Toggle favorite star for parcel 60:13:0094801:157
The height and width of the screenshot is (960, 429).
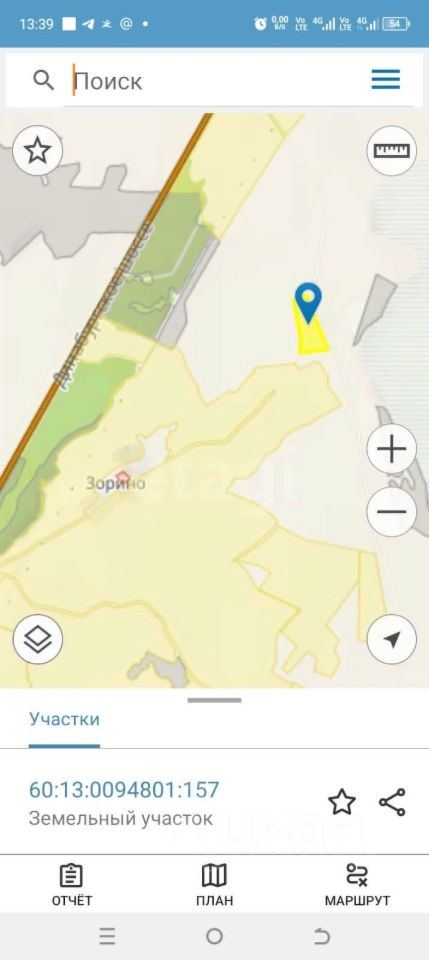342,802
